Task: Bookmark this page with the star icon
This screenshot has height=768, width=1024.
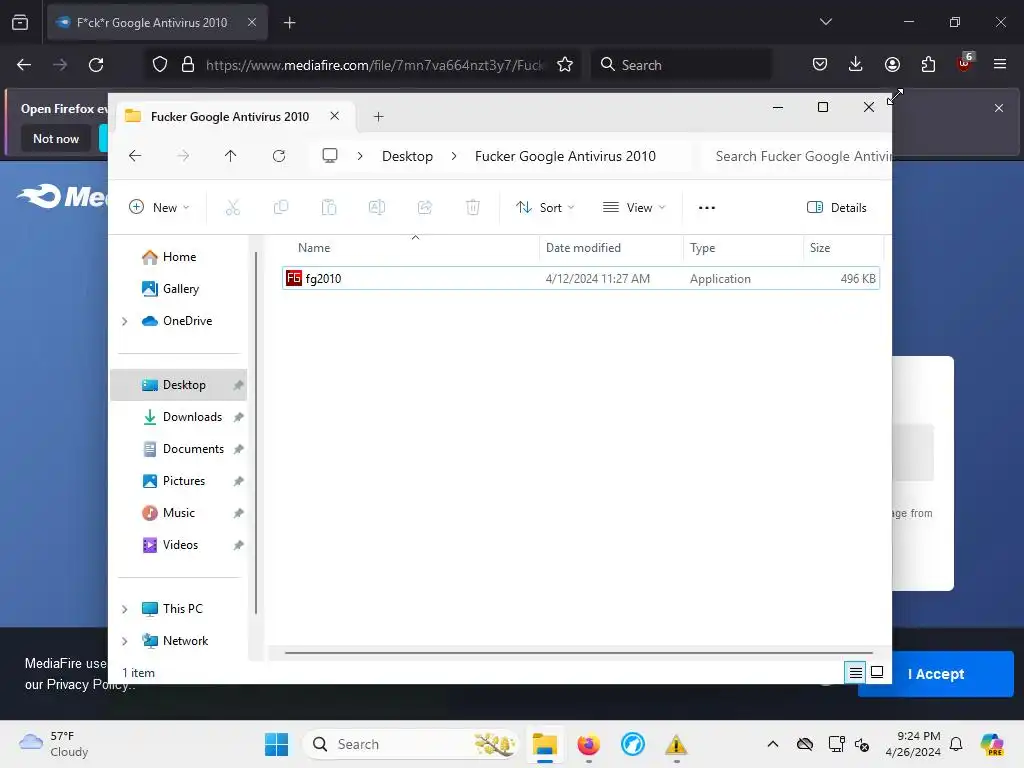Action: point(565,65)
